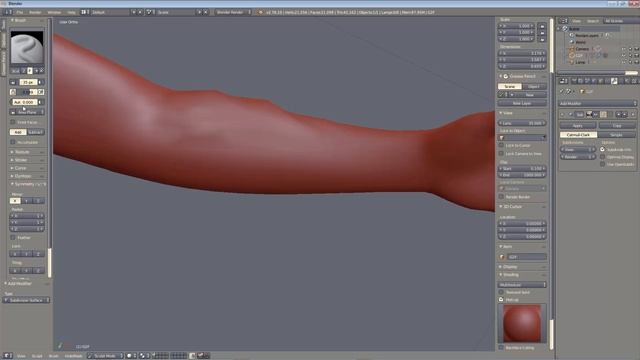The image size is (640, 360).
Task: Open the File menu in top bar
Action: coord(20,12)
